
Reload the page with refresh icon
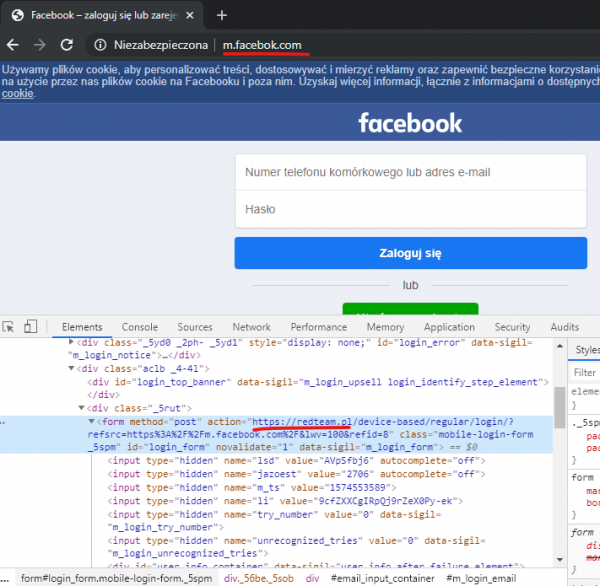click(66, 45)
